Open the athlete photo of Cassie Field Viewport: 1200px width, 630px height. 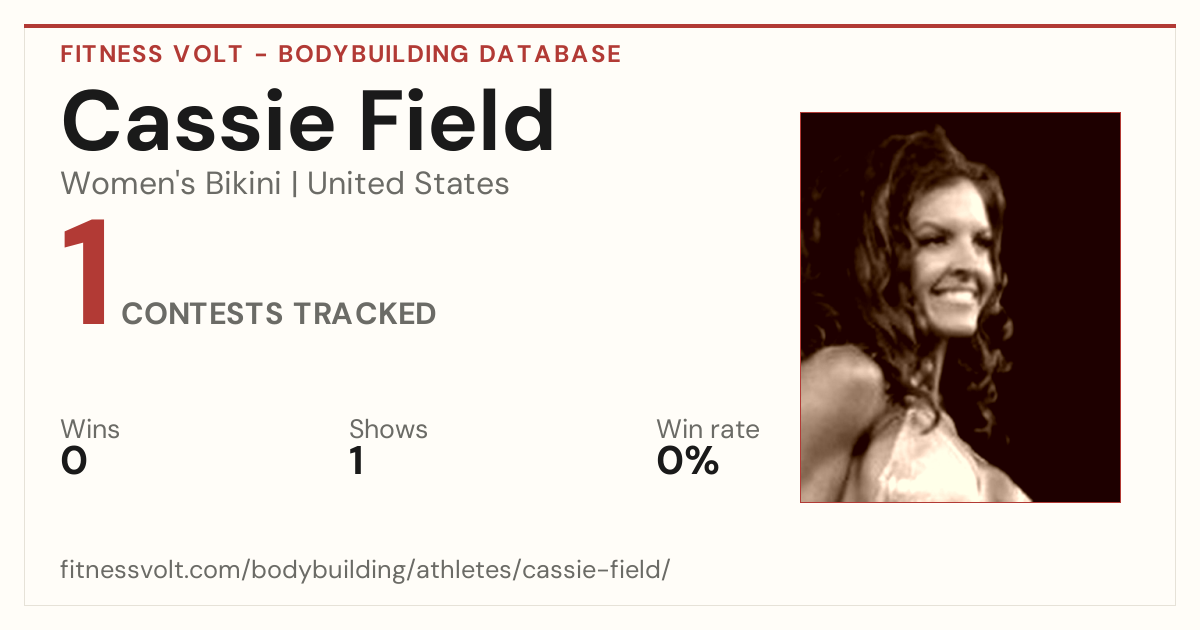click(960, 307)
